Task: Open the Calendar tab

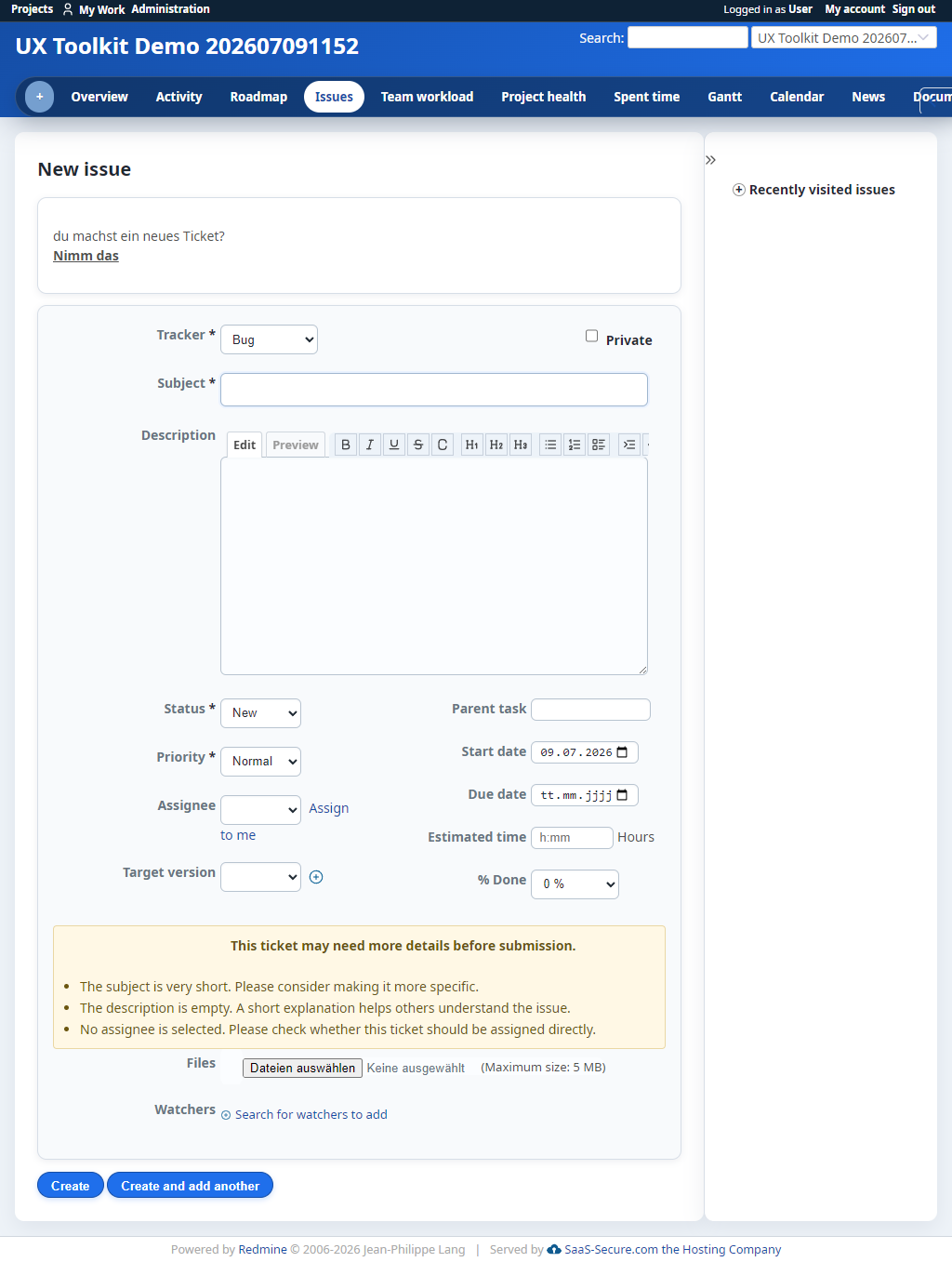Action: tap(797, 97)
